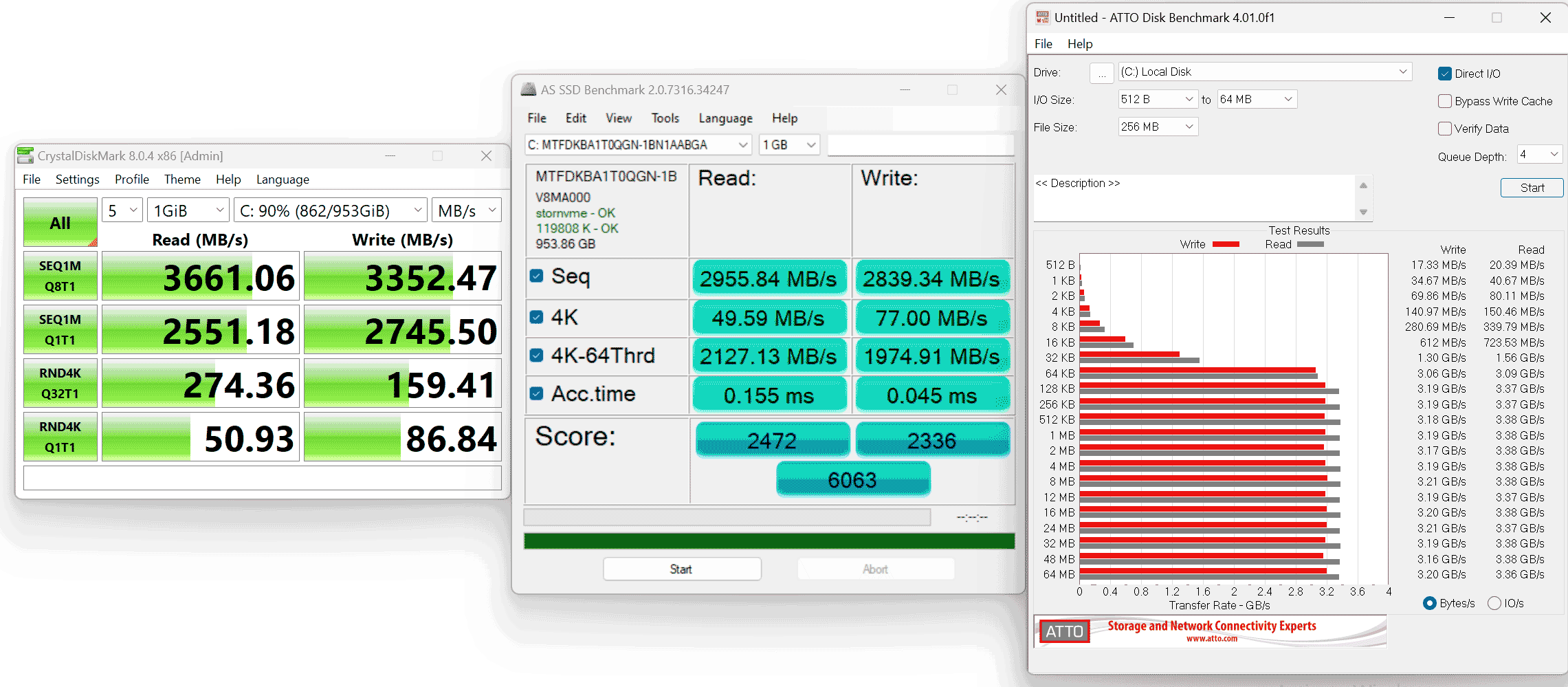Open the File Size 256 MB dropdown
This screenshot has width=1568, height=687.
(x=1158, y=127)
